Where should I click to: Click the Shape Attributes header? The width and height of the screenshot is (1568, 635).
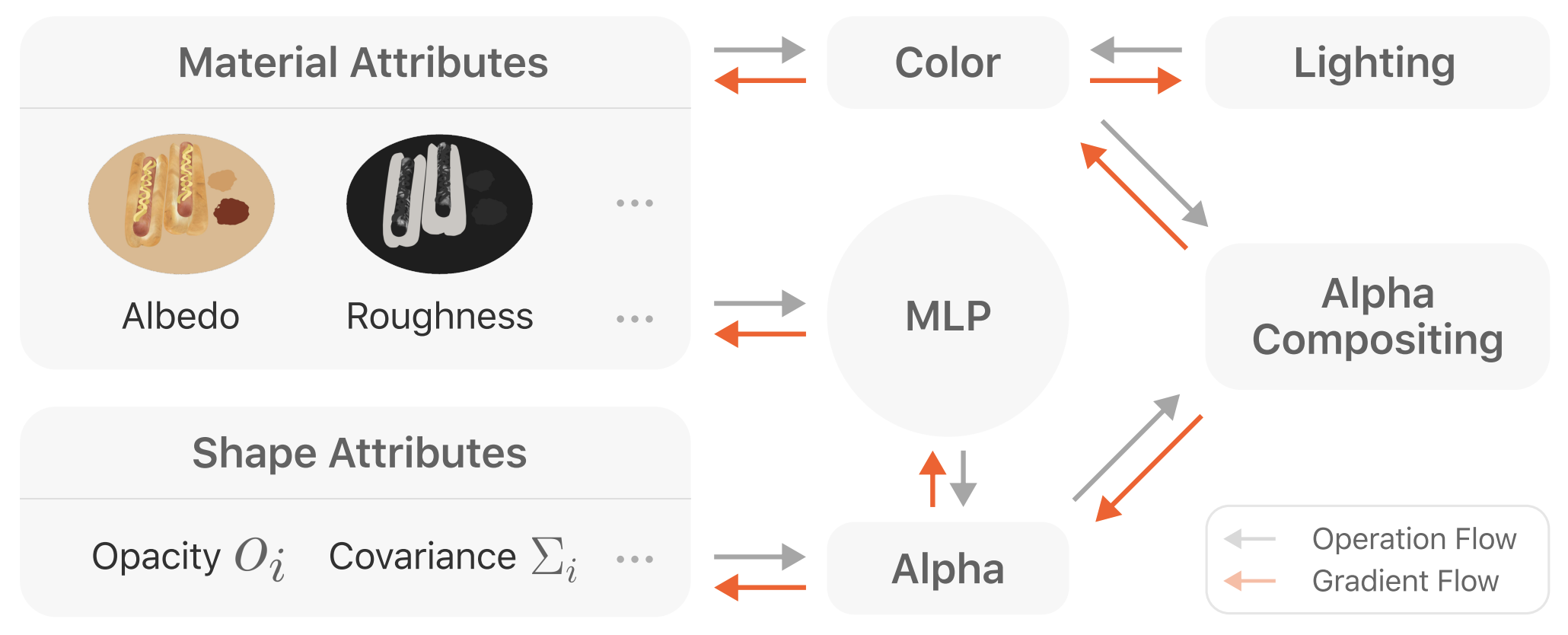pyautogui.click(x=359, y=453)
